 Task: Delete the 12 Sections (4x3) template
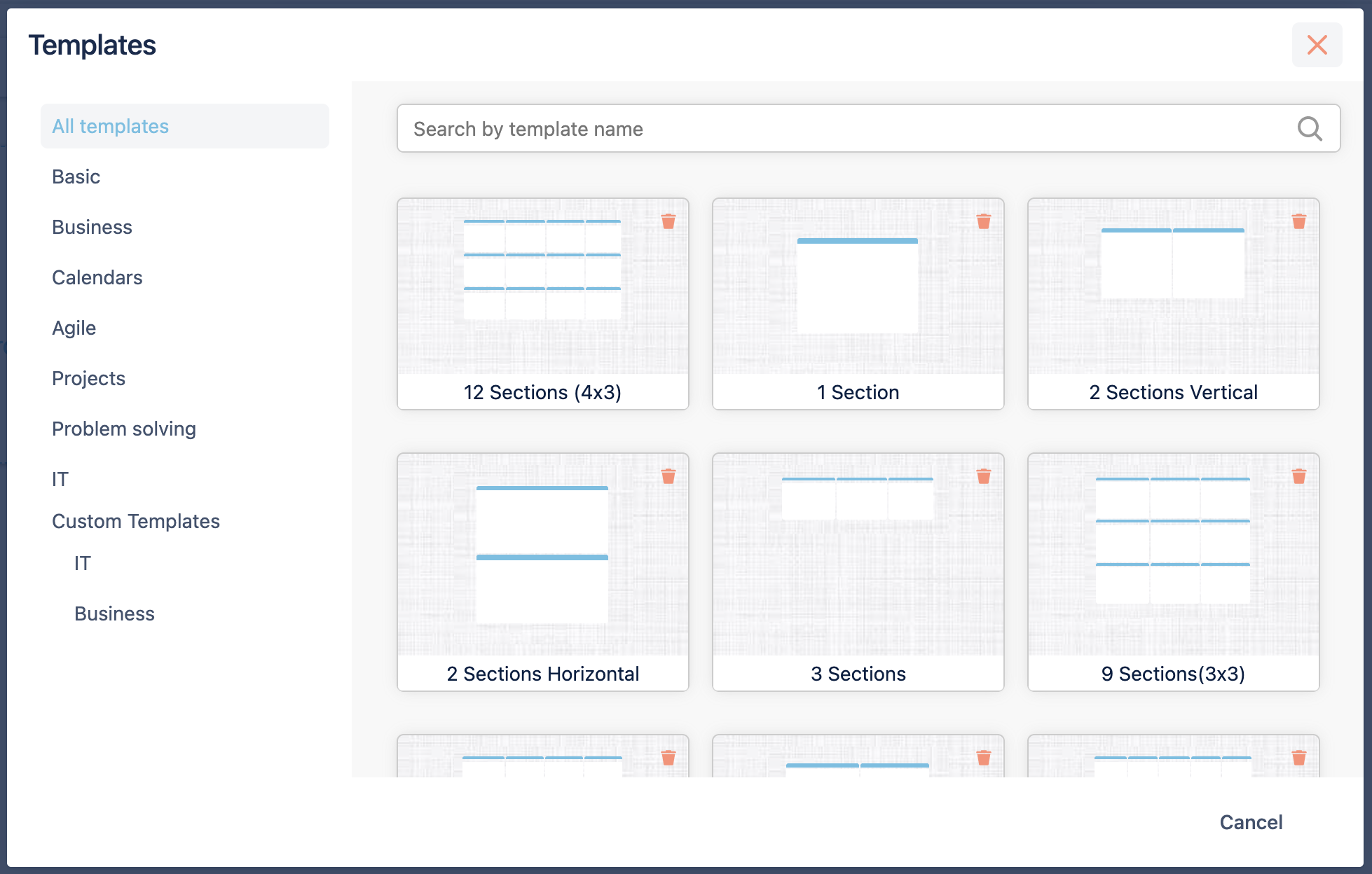pos(668,221)
